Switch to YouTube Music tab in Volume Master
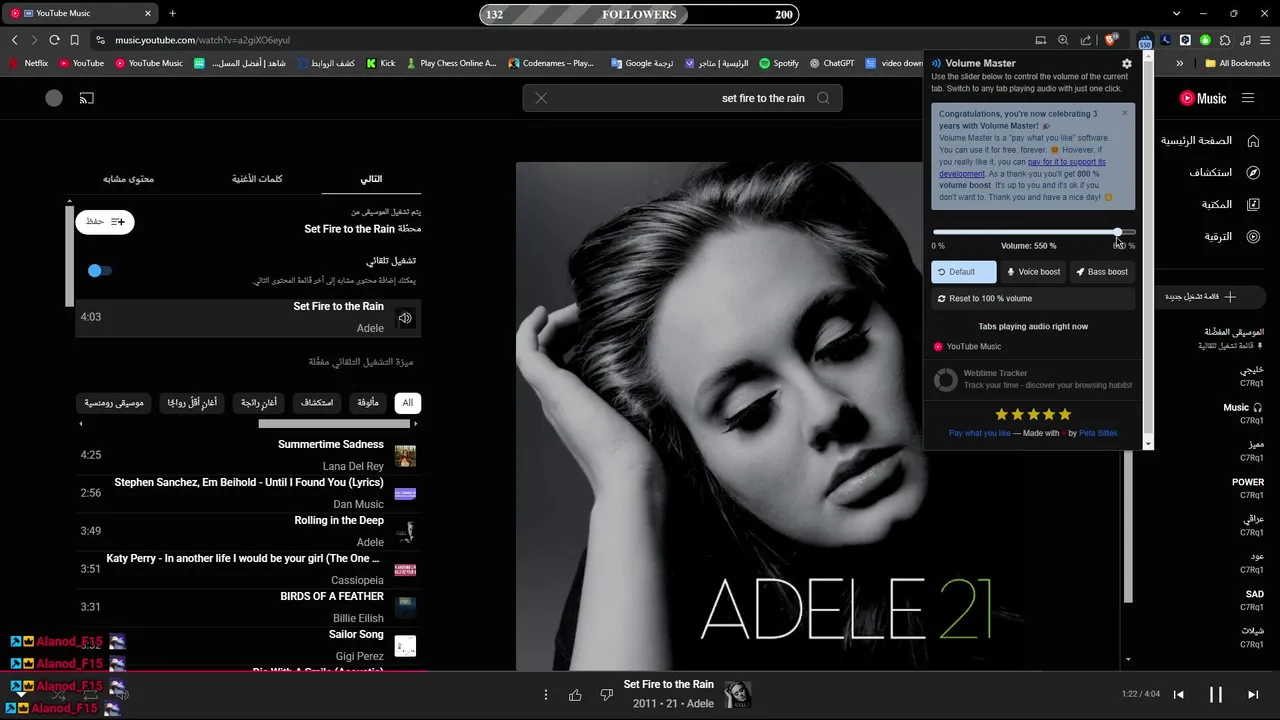The image size is (1280, 720). [x=973, y=347]
